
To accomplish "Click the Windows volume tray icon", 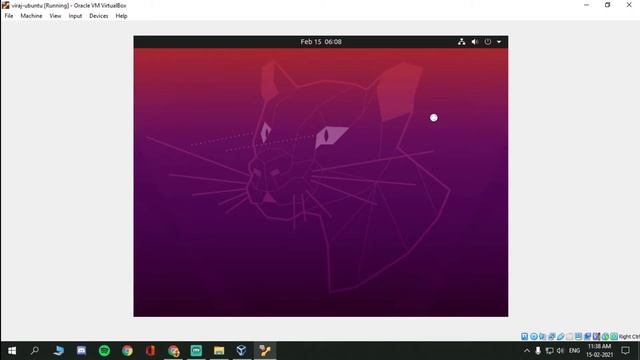I will (560, 351).
